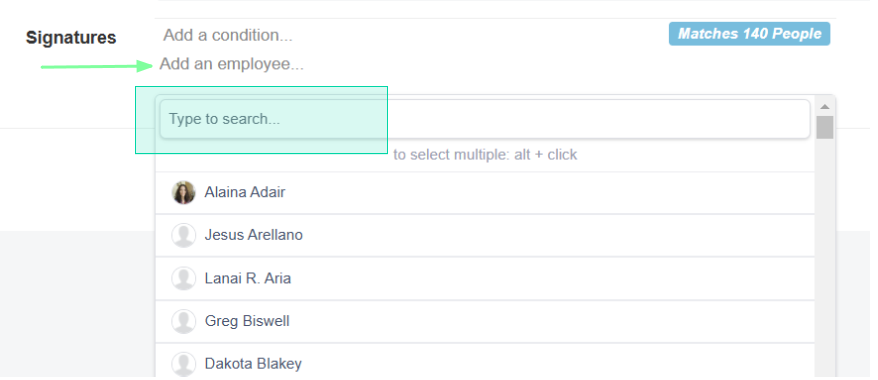This screenshot has height=380, width=878.
Task: Click the Signatures section label
Action: click(x=71, y=37)
